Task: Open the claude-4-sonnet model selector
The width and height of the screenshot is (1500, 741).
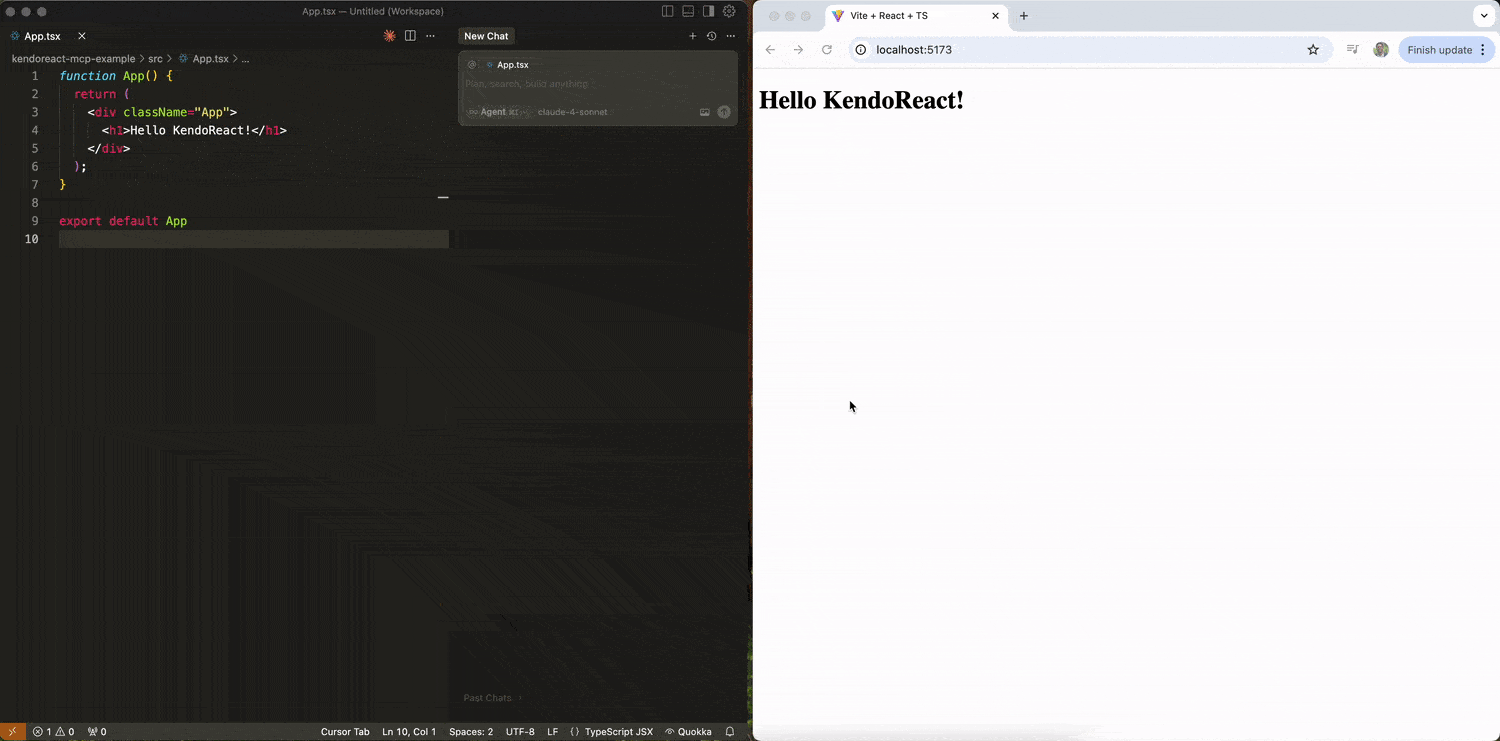Action: [x=572, y=112]
